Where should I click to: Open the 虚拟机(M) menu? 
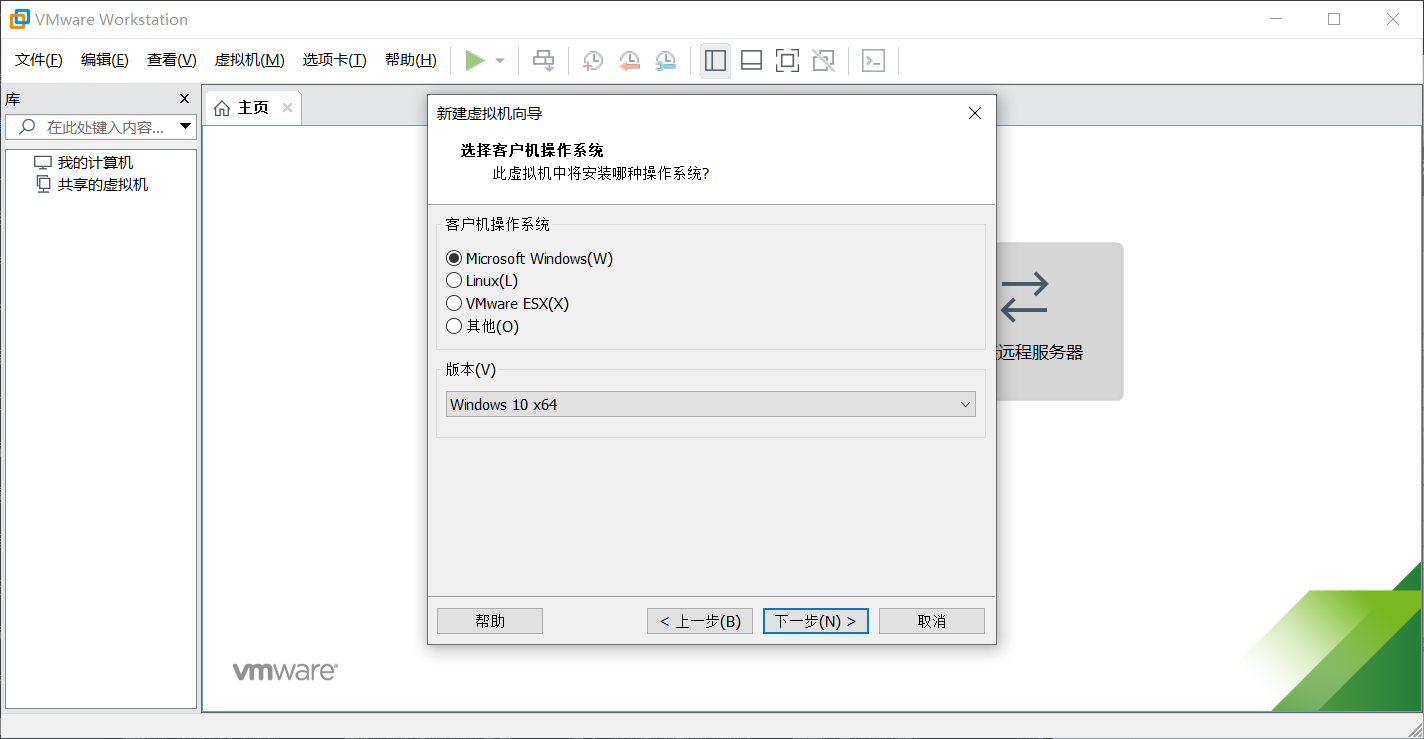[x=250, y=60]
